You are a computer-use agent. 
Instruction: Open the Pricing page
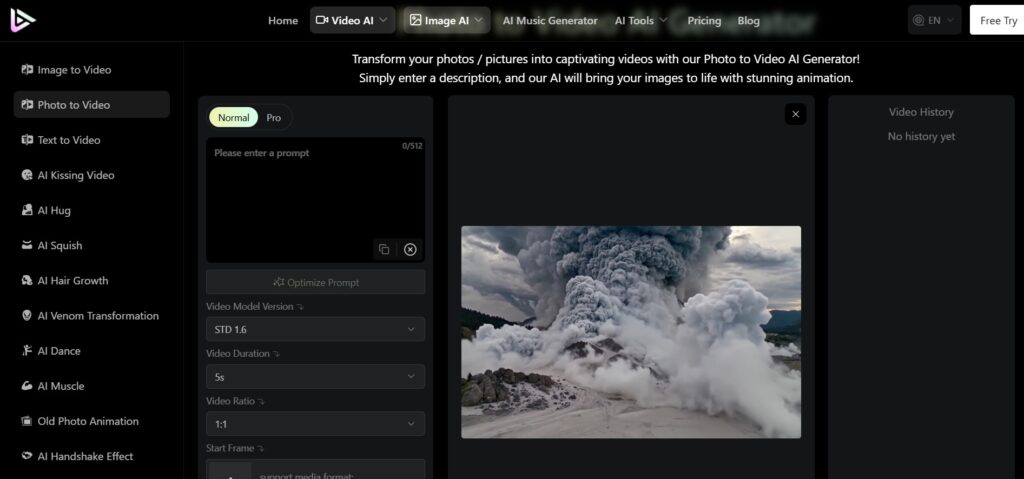[704, 20]
